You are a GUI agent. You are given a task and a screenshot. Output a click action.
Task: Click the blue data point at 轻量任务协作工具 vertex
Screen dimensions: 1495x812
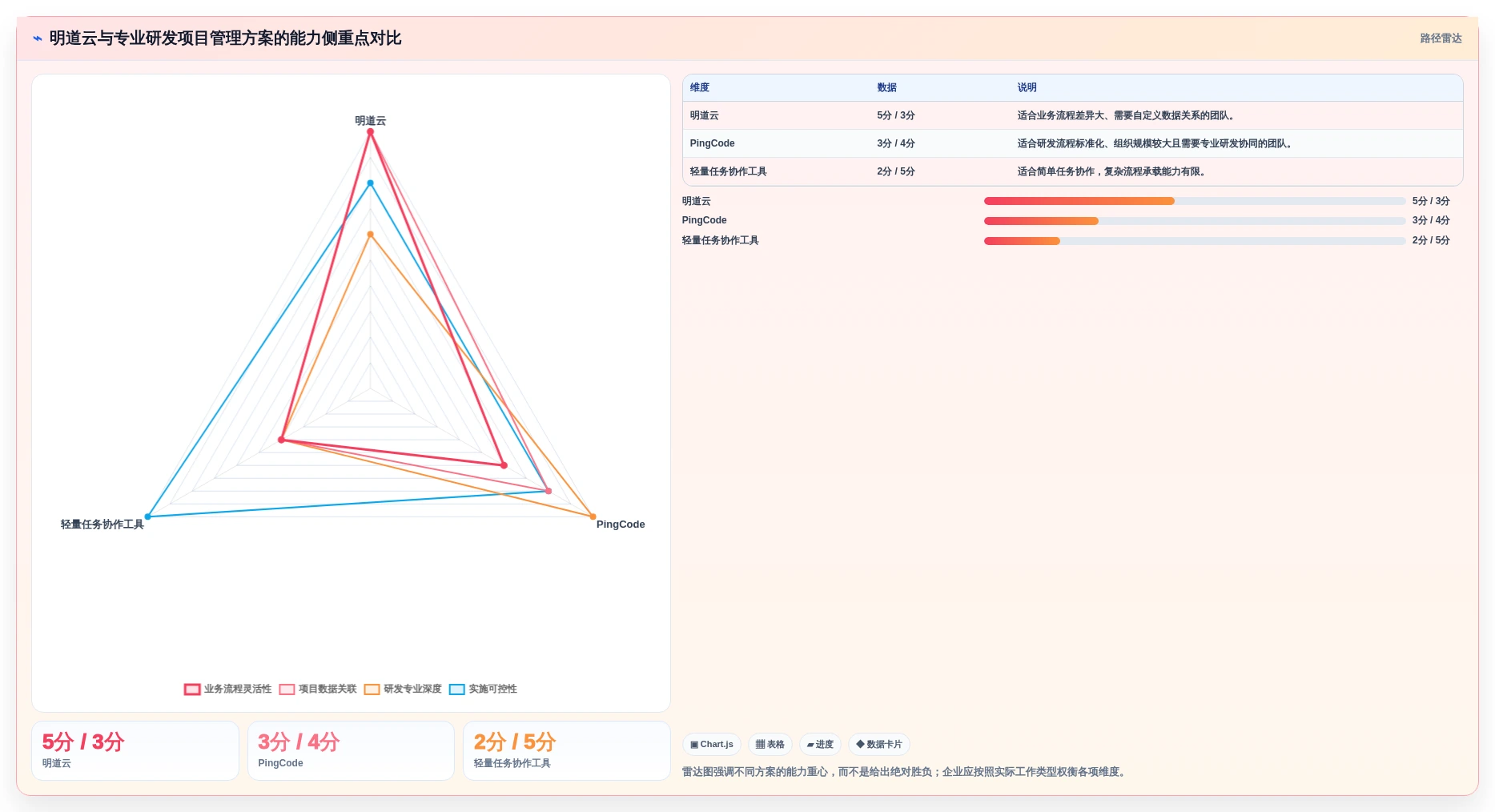(147, 517)
